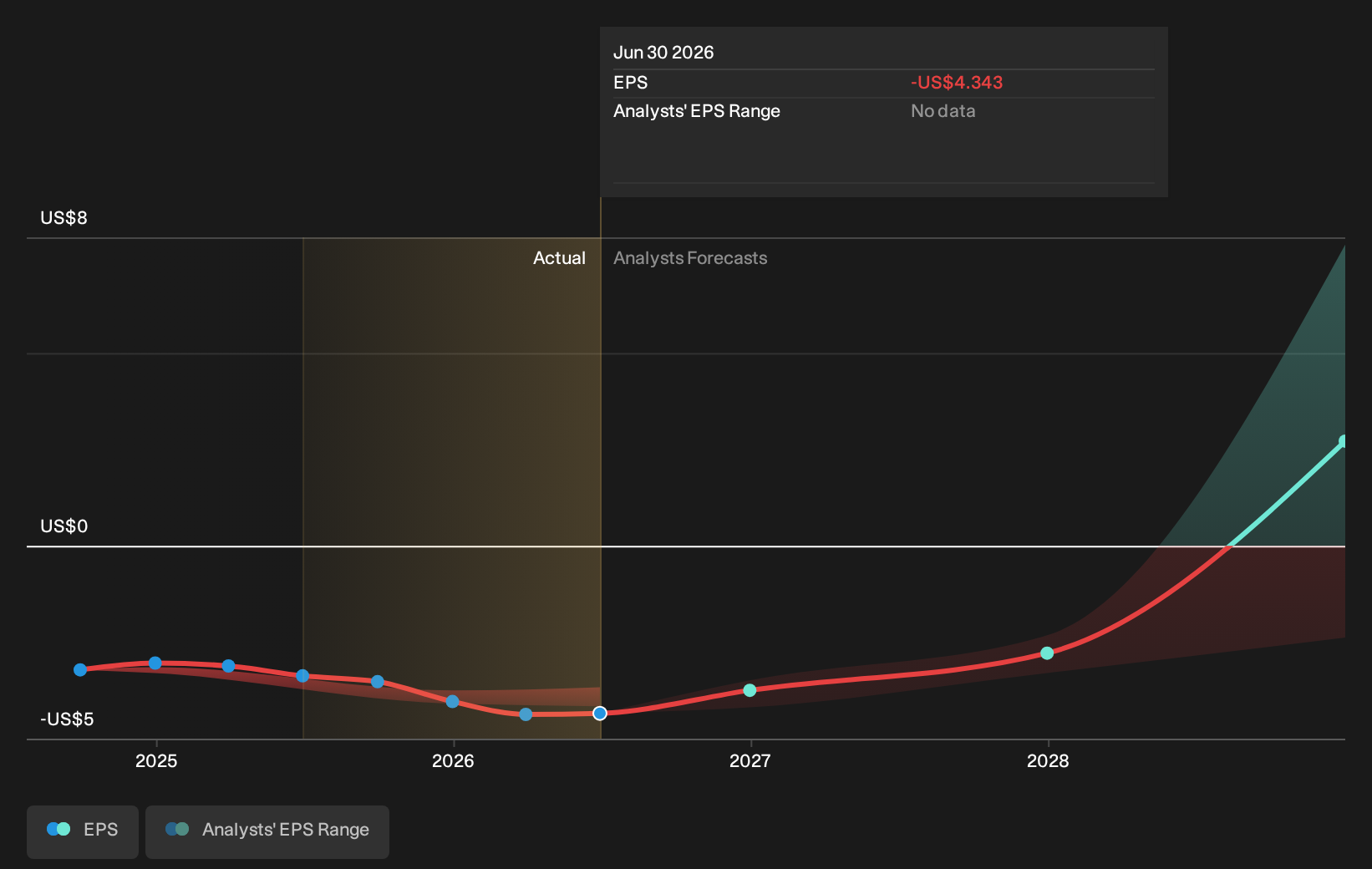Click the EPS point at start of shaded region
Screen dimensions: 1372x869
(x=302, y=675)
